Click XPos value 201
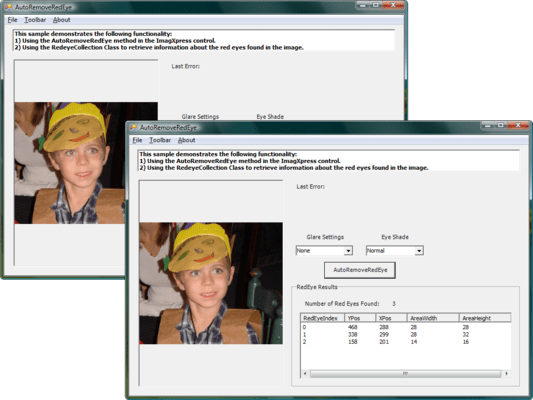Screen dimensions: 533x400 [384, 342]
